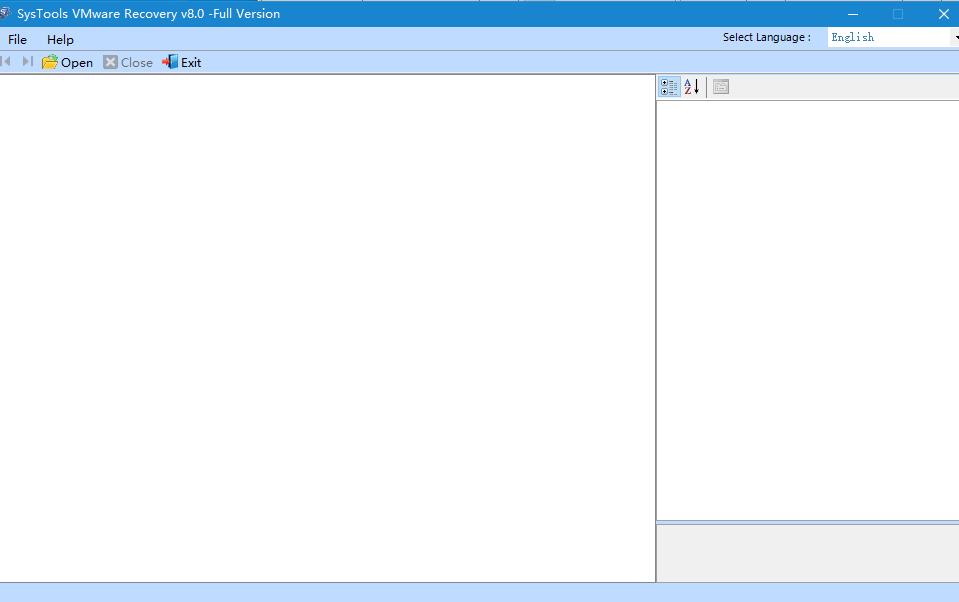Switch property grid to Categorized view
This screenshot has width=959, height=602.
[x=669, y=87]
